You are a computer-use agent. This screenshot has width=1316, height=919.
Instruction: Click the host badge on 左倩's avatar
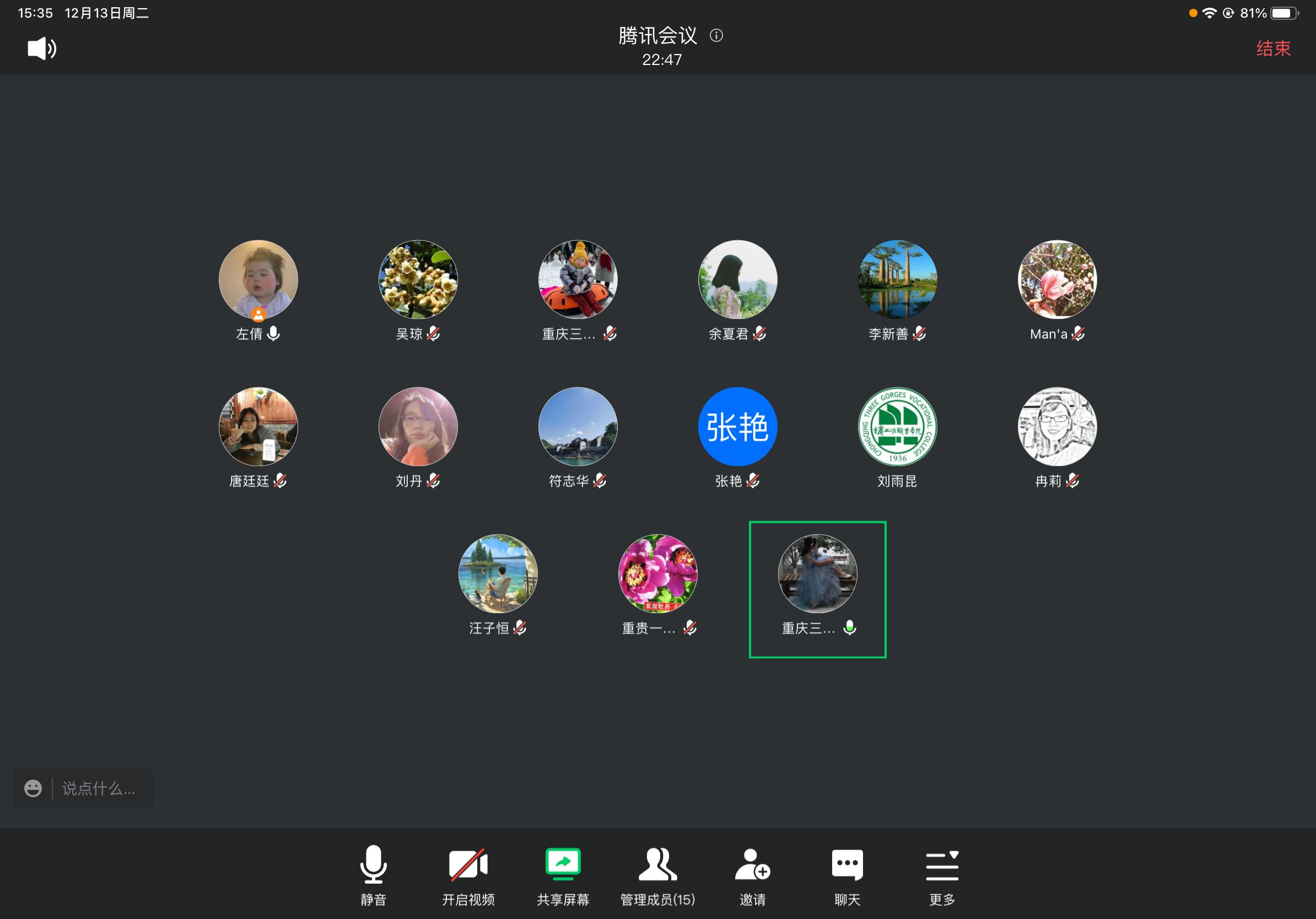coord(258,314)
